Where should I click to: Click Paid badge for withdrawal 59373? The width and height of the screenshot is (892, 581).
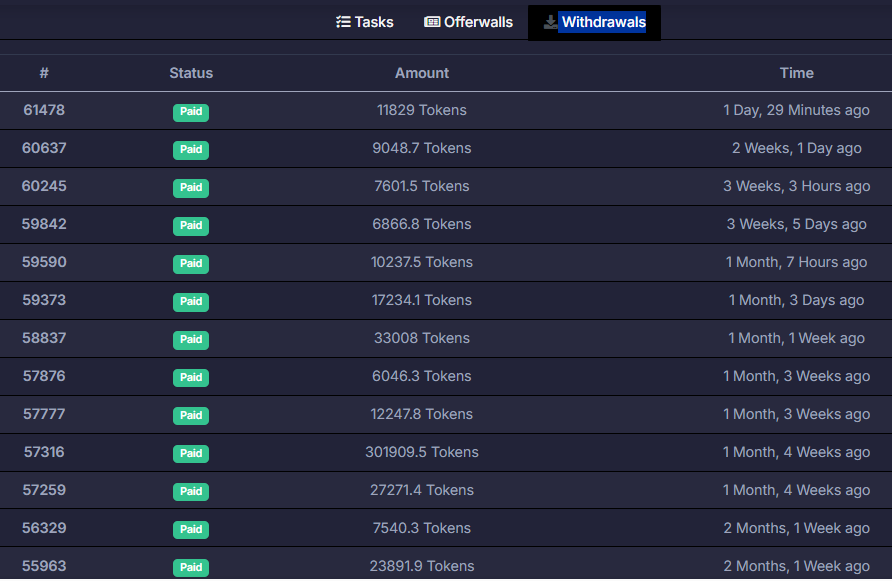(191, 302)
